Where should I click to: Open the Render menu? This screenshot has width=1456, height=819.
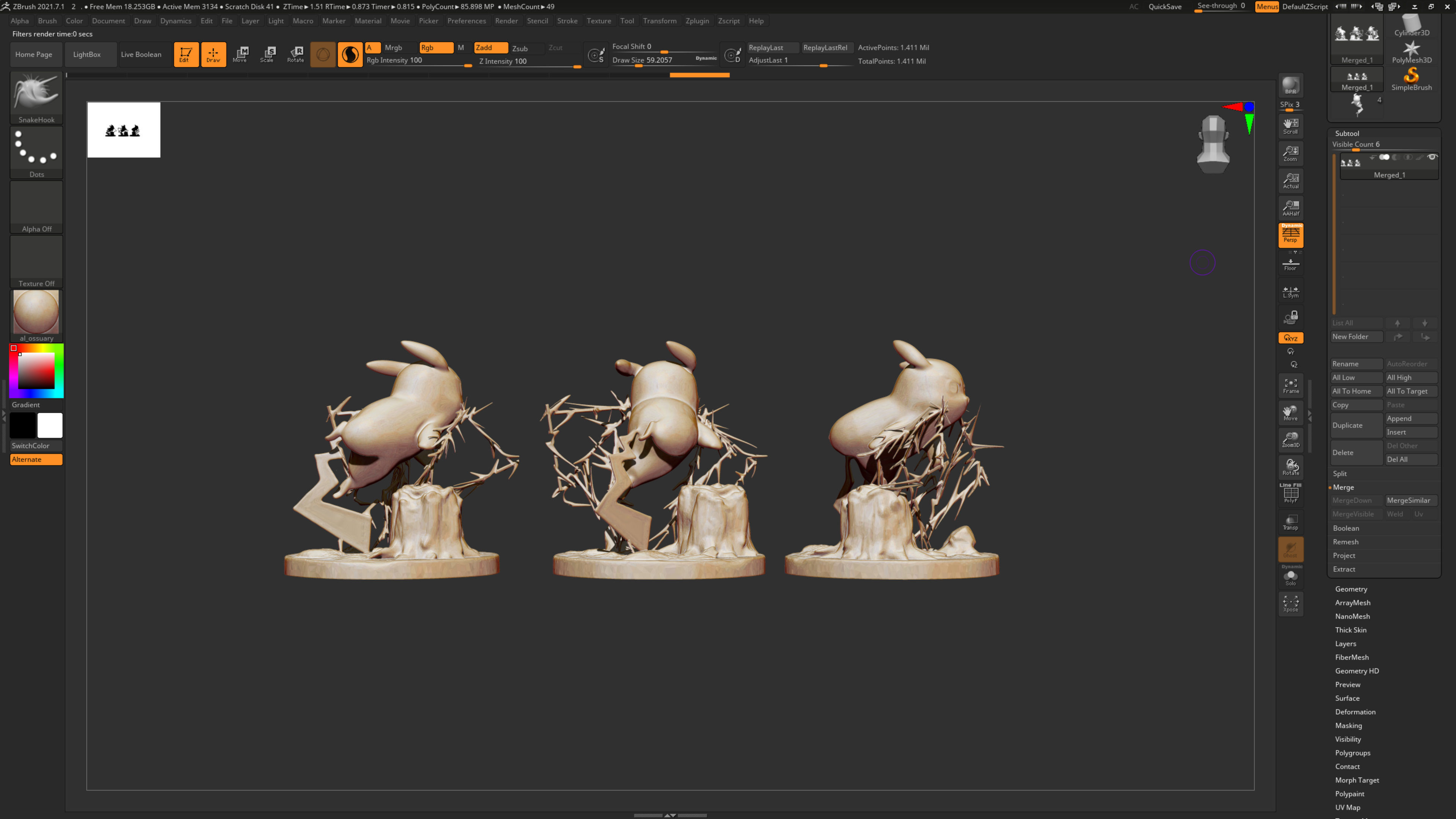tap(506, 21)
